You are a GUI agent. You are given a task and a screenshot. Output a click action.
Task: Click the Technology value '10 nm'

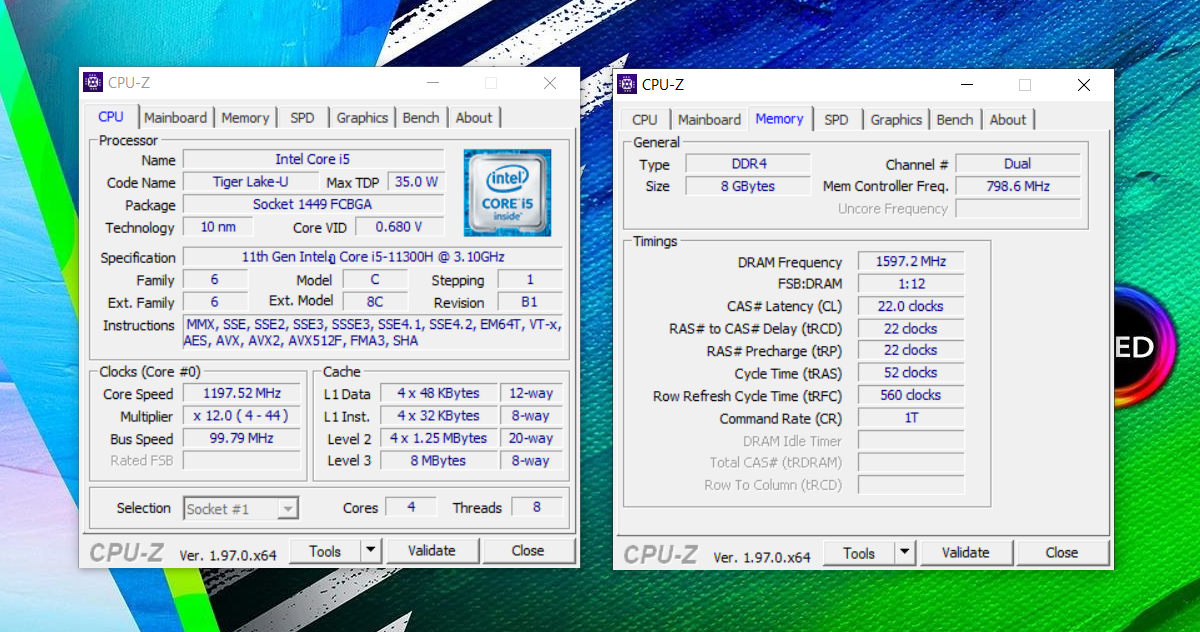pyautogui.click(x=218, y=228)
